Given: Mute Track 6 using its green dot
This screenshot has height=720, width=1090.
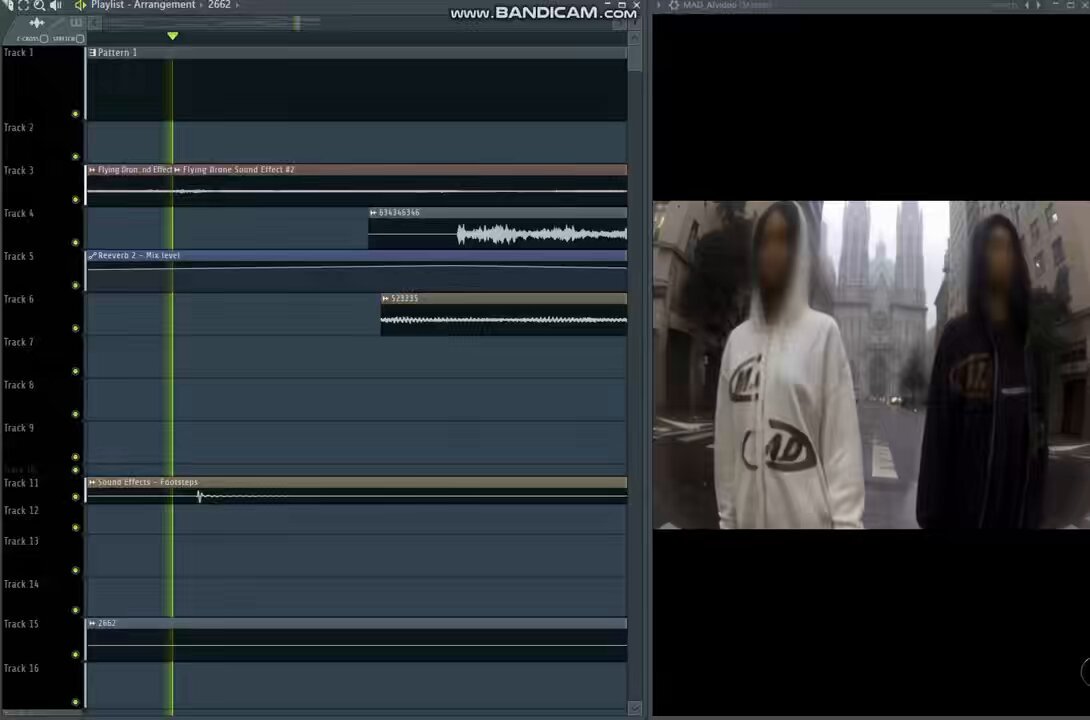Looking at the screenshot, I should 76,328.
